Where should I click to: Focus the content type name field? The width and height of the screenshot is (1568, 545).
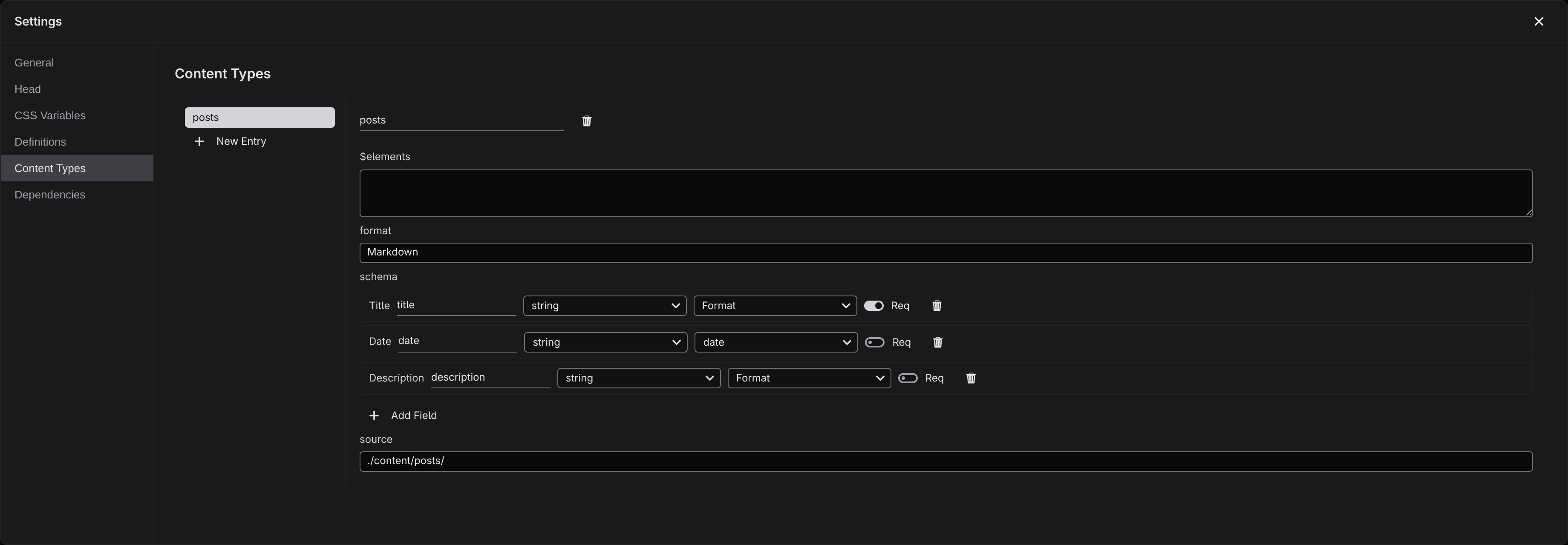click(x=461, y=120)
